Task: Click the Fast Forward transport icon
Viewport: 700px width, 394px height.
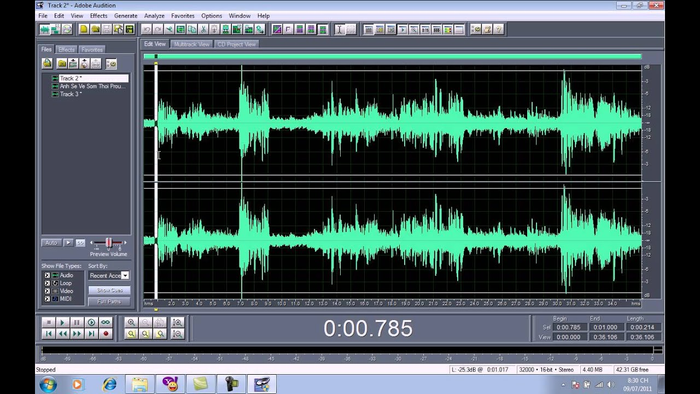Action: (77, 333)
